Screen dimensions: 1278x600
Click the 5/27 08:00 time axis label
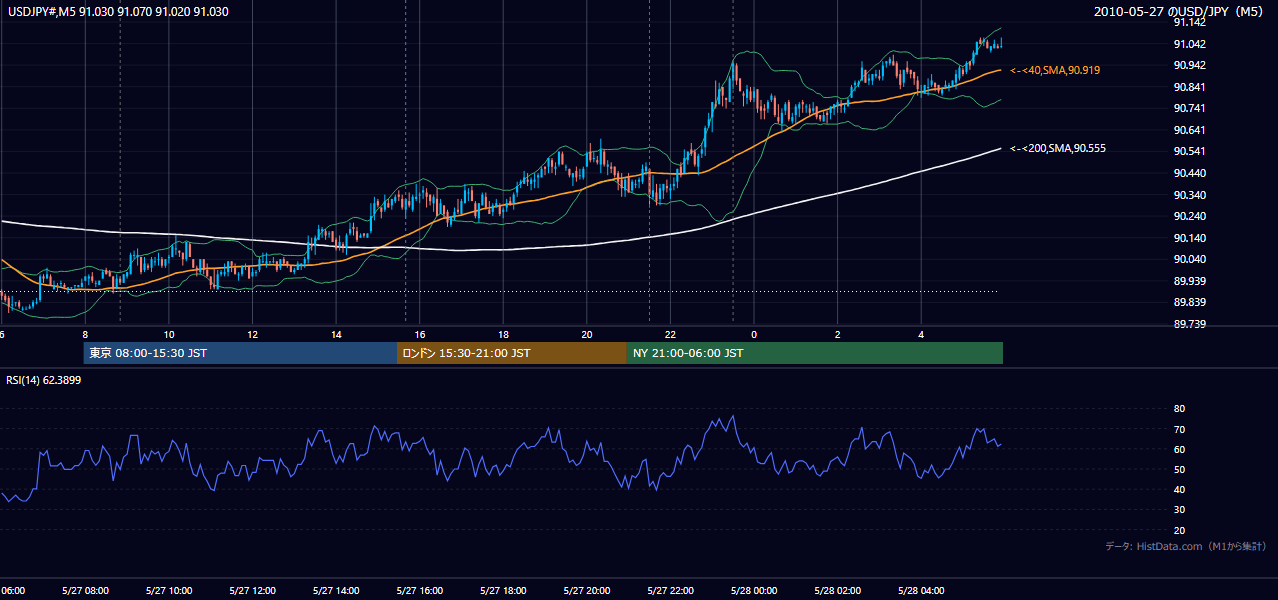click(x=85, y=590)
